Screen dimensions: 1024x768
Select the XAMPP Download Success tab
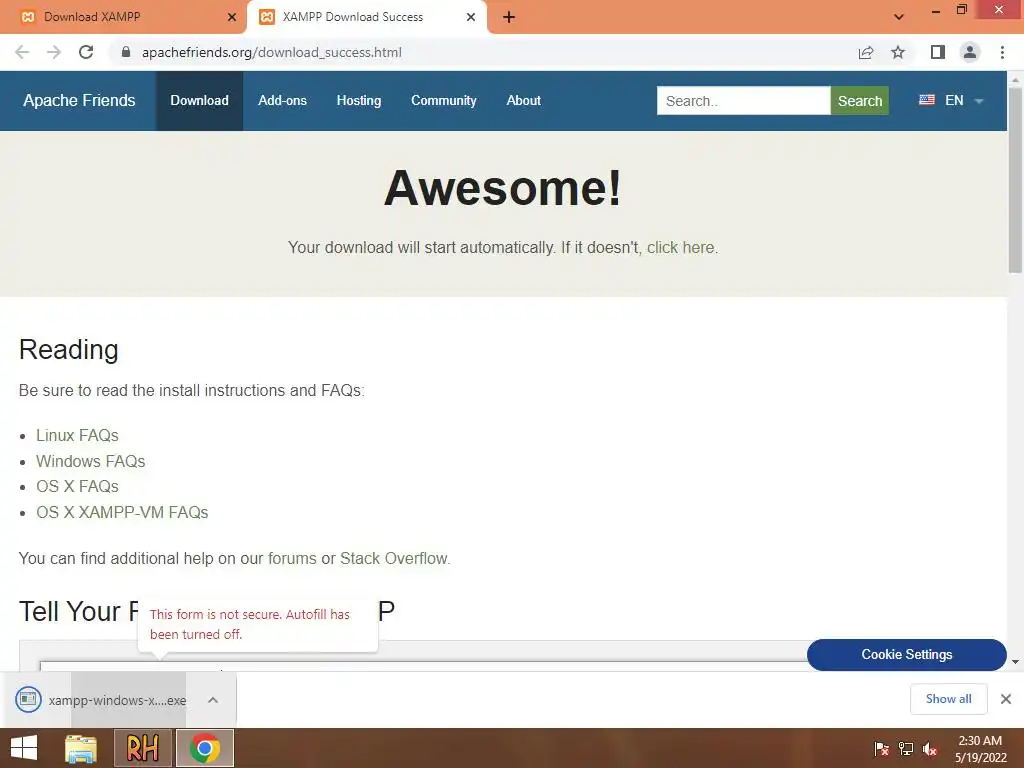[367, 18]
